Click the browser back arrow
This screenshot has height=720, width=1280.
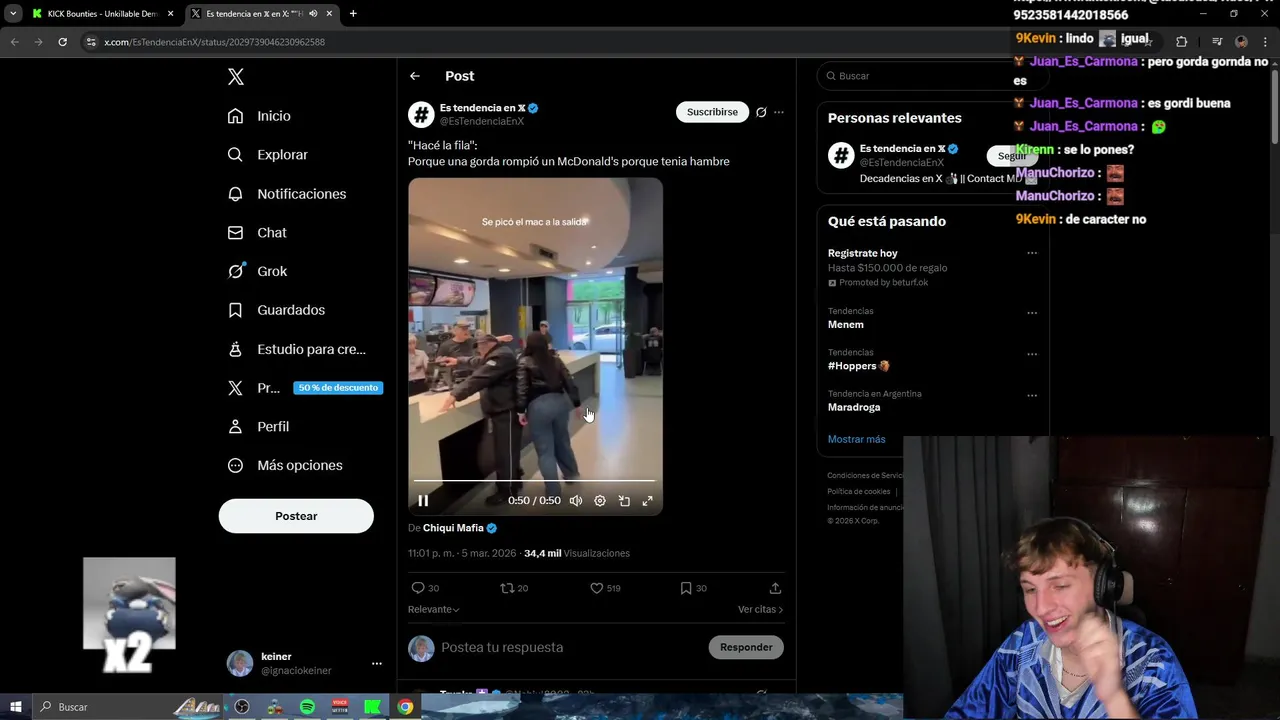pos(15,42)
